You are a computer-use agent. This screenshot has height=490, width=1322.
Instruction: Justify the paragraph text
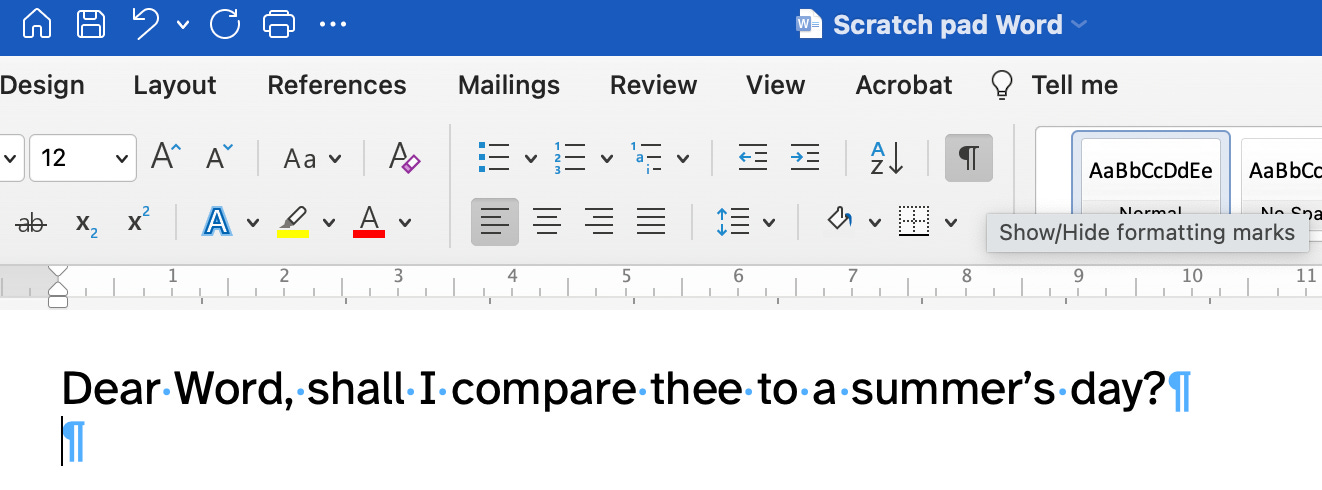(651, 222)
